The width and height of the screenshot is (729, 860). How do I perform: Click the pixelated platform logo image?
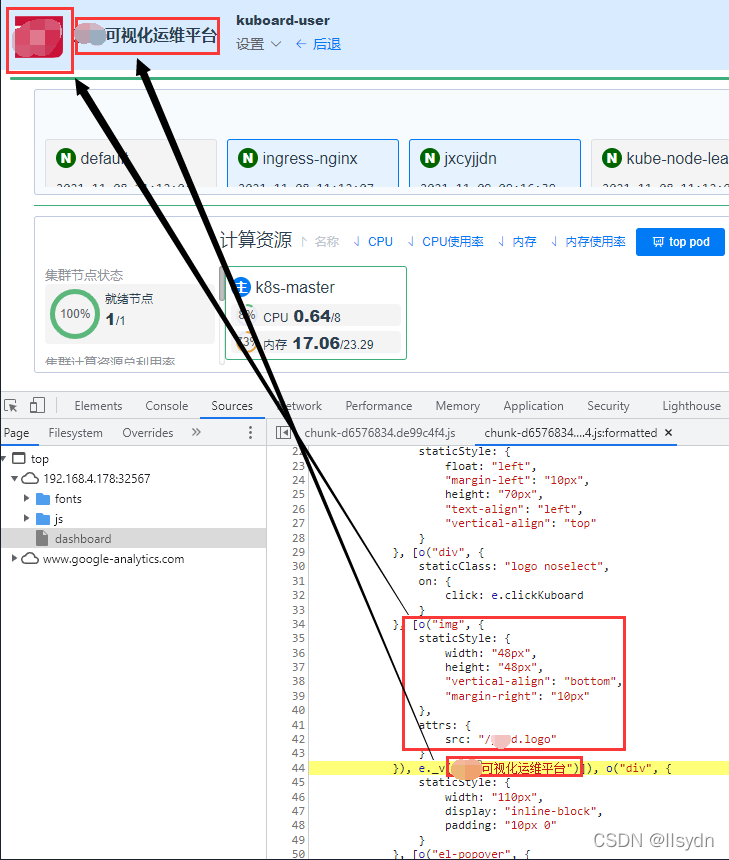[38, 37]
